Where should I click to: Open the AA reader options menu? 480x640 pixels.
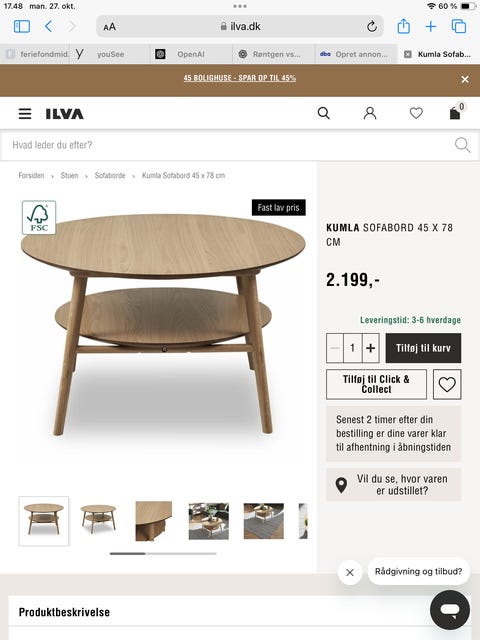[109, 27]
